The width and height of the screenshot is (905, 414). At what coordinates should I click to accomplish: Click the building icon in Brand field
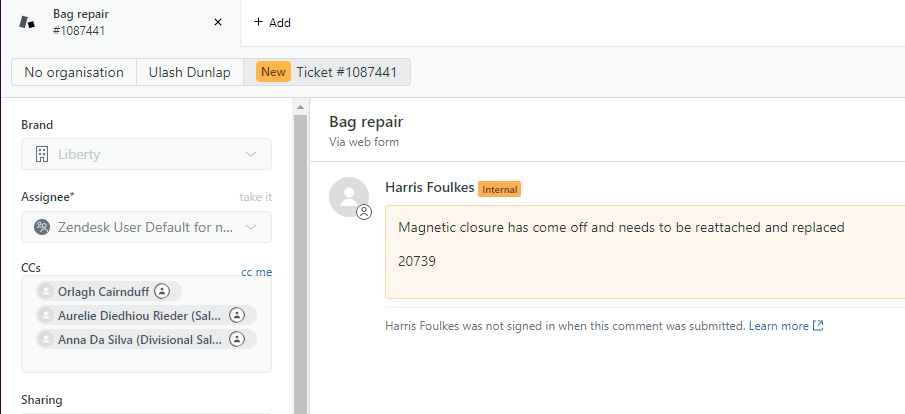pyautogui.click(x=41, y=154)
